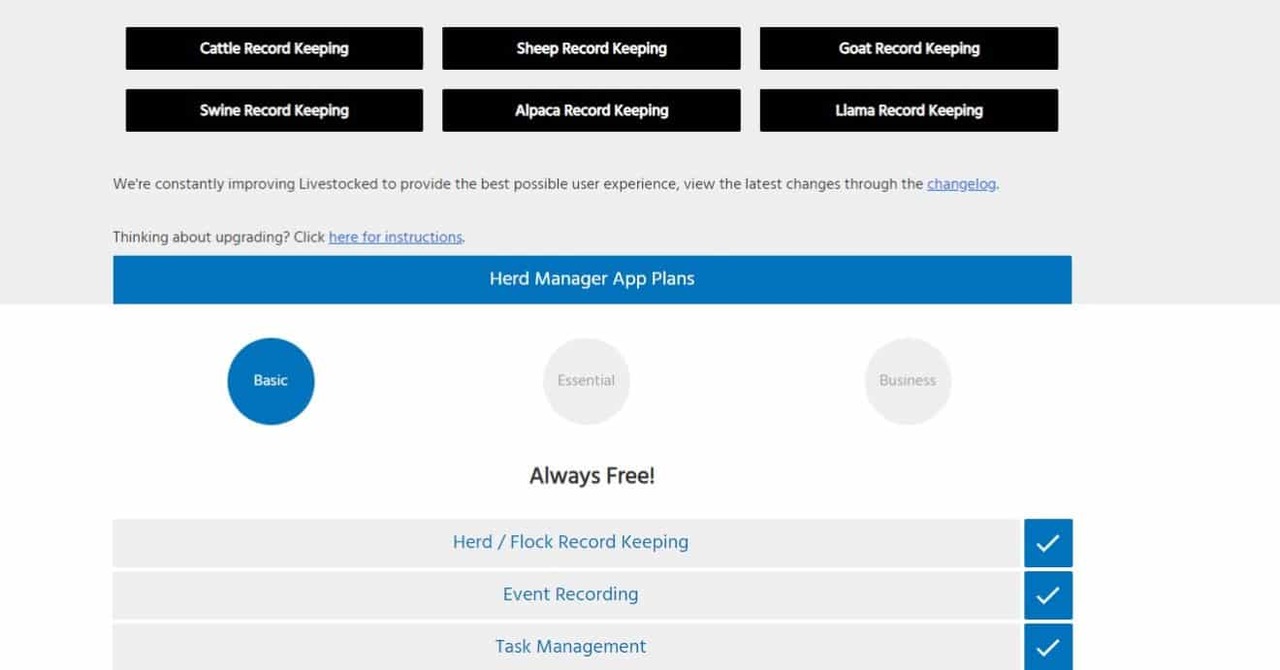Choose the Business plan circle
The image size is (1280, 670).
click(x=907, y=381)
